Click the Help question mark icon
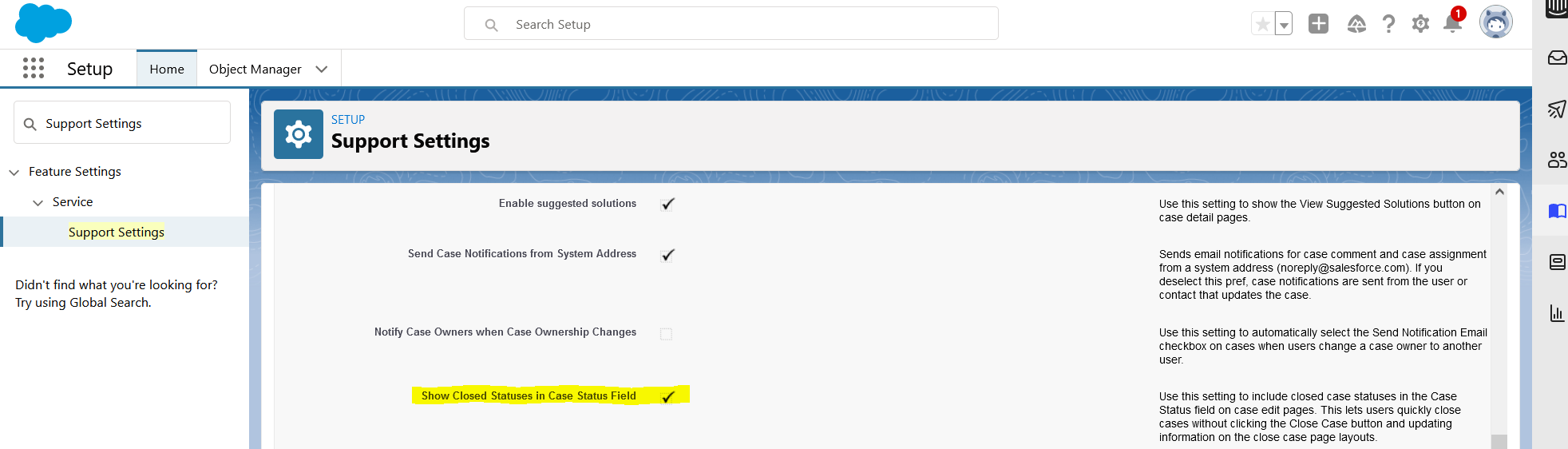 pyautogui.click(x=1388, y=24)
